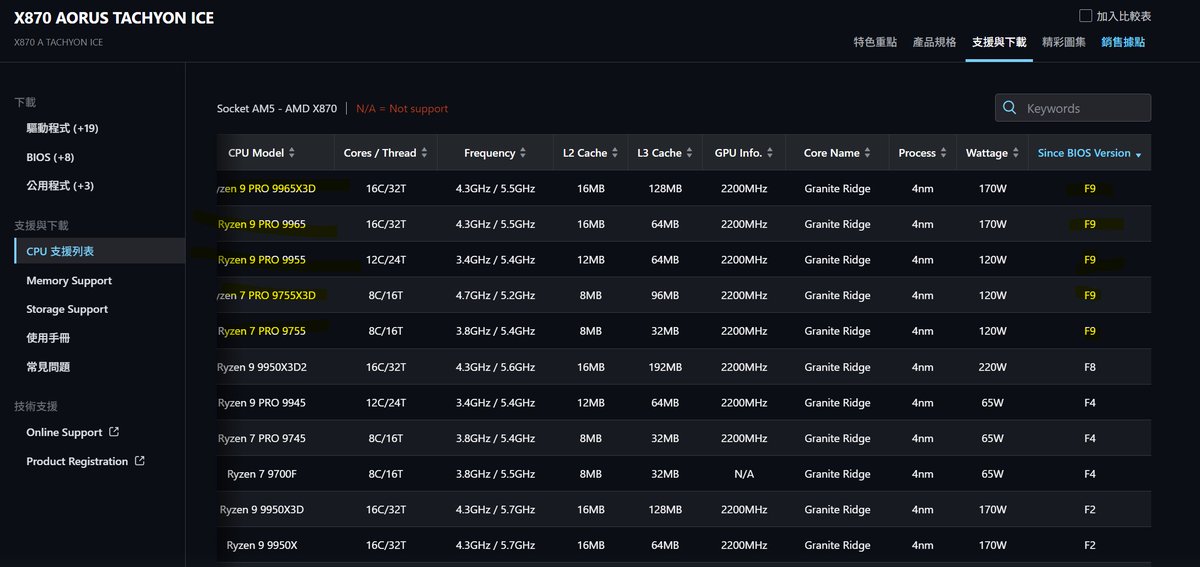Click the 220W wattage value
1200x567 pixels.
pyautogui.click(x=992, y=367)
